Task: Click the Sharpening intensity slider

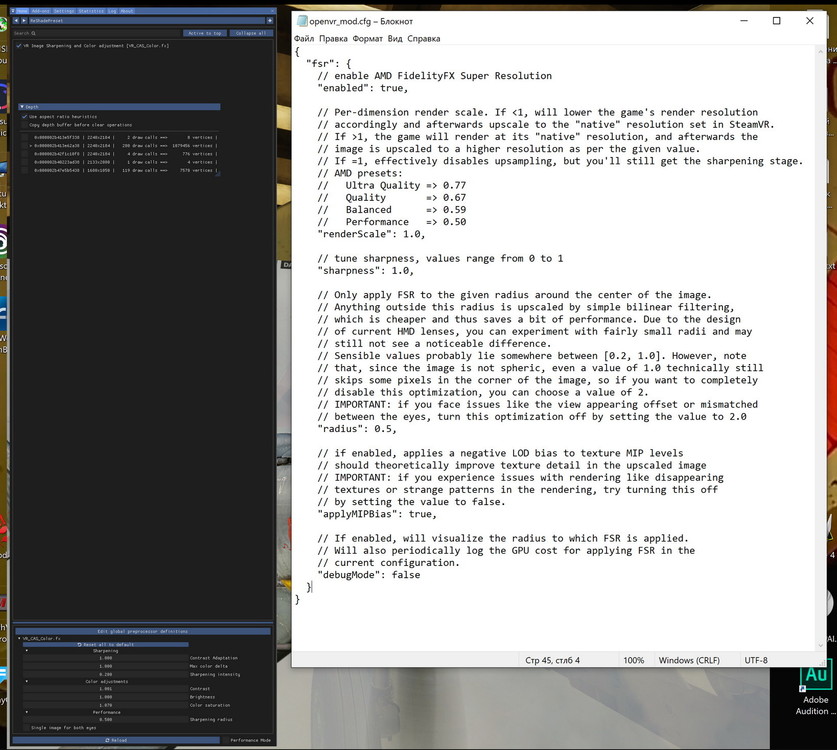Action: (x=106, y=674)
